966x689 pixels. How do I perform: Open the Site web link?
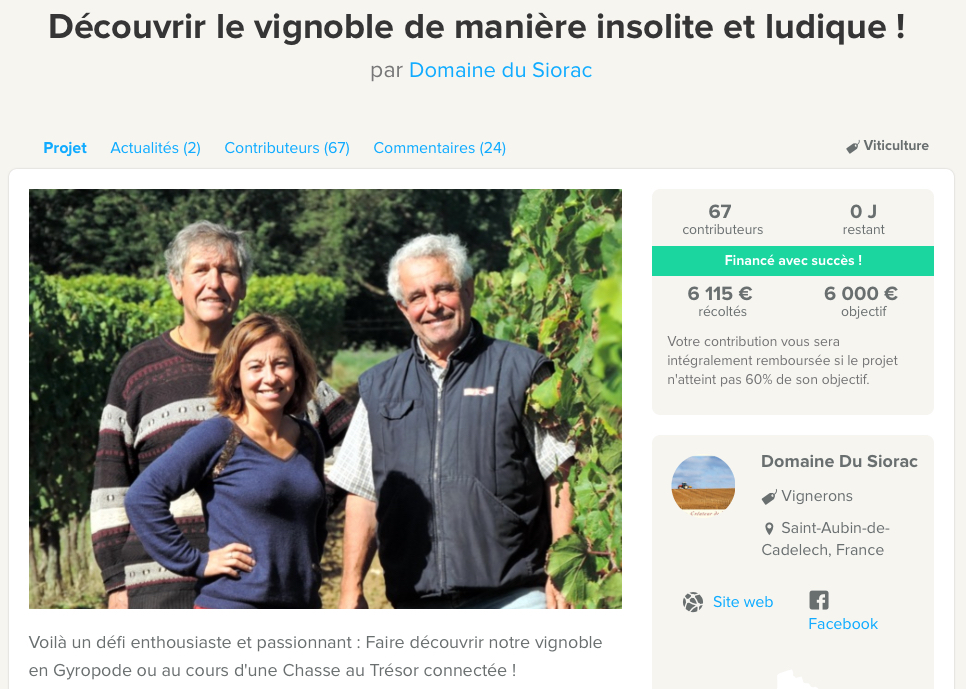pos(743,602)
